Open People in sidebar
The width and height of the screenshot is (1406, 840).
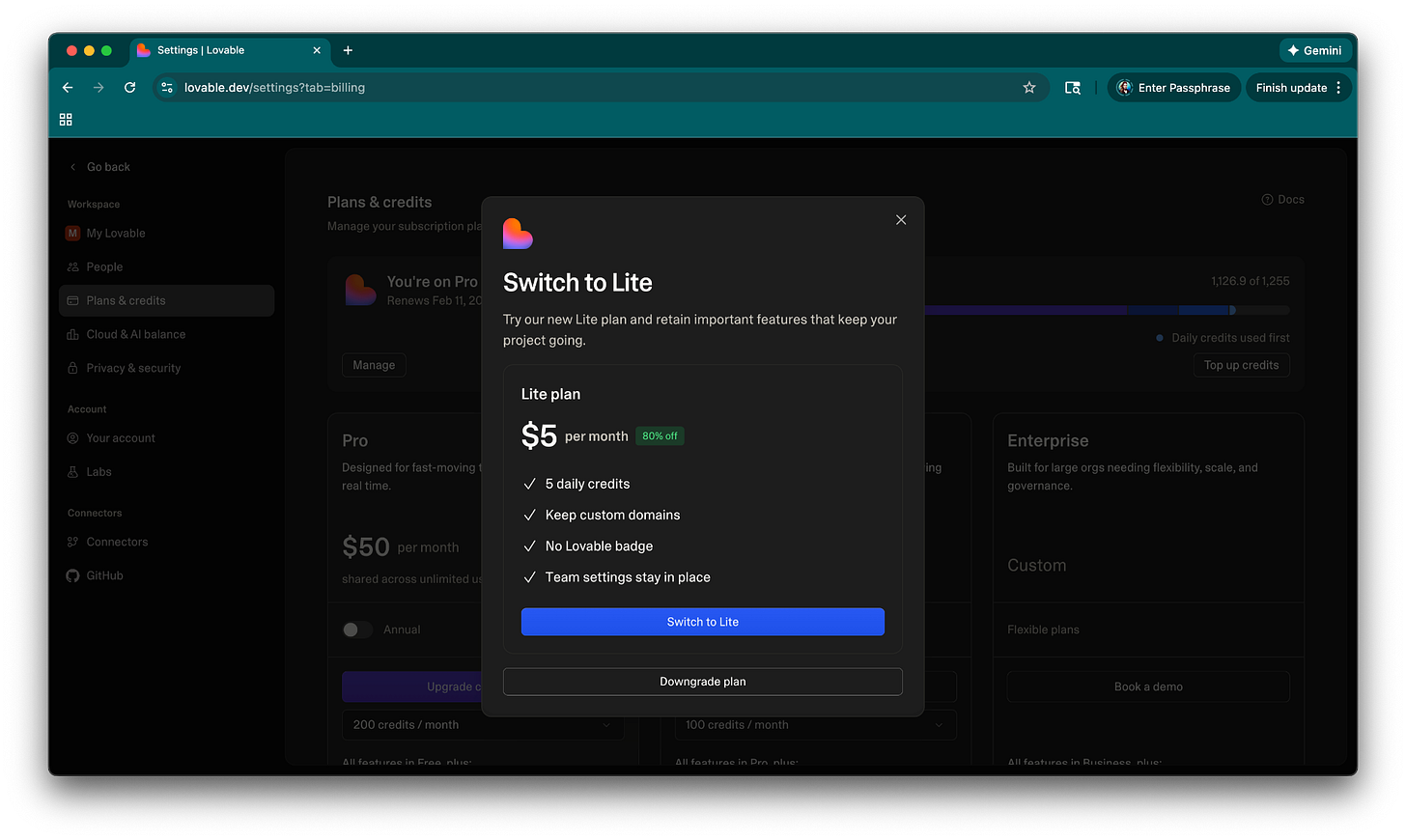pyautogui.click(x=166, y=267)
